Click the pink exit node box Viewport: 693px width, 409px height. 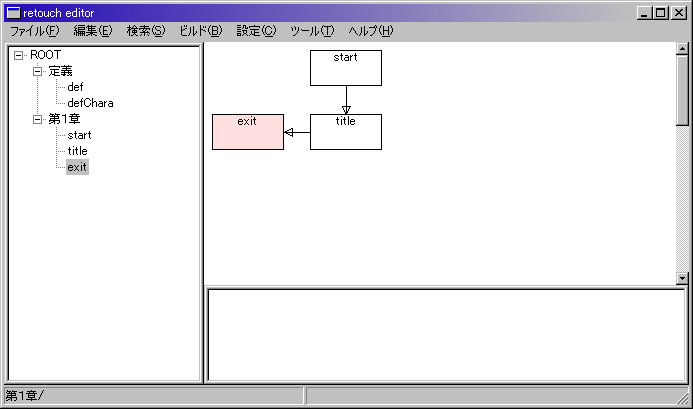point(248,132)
